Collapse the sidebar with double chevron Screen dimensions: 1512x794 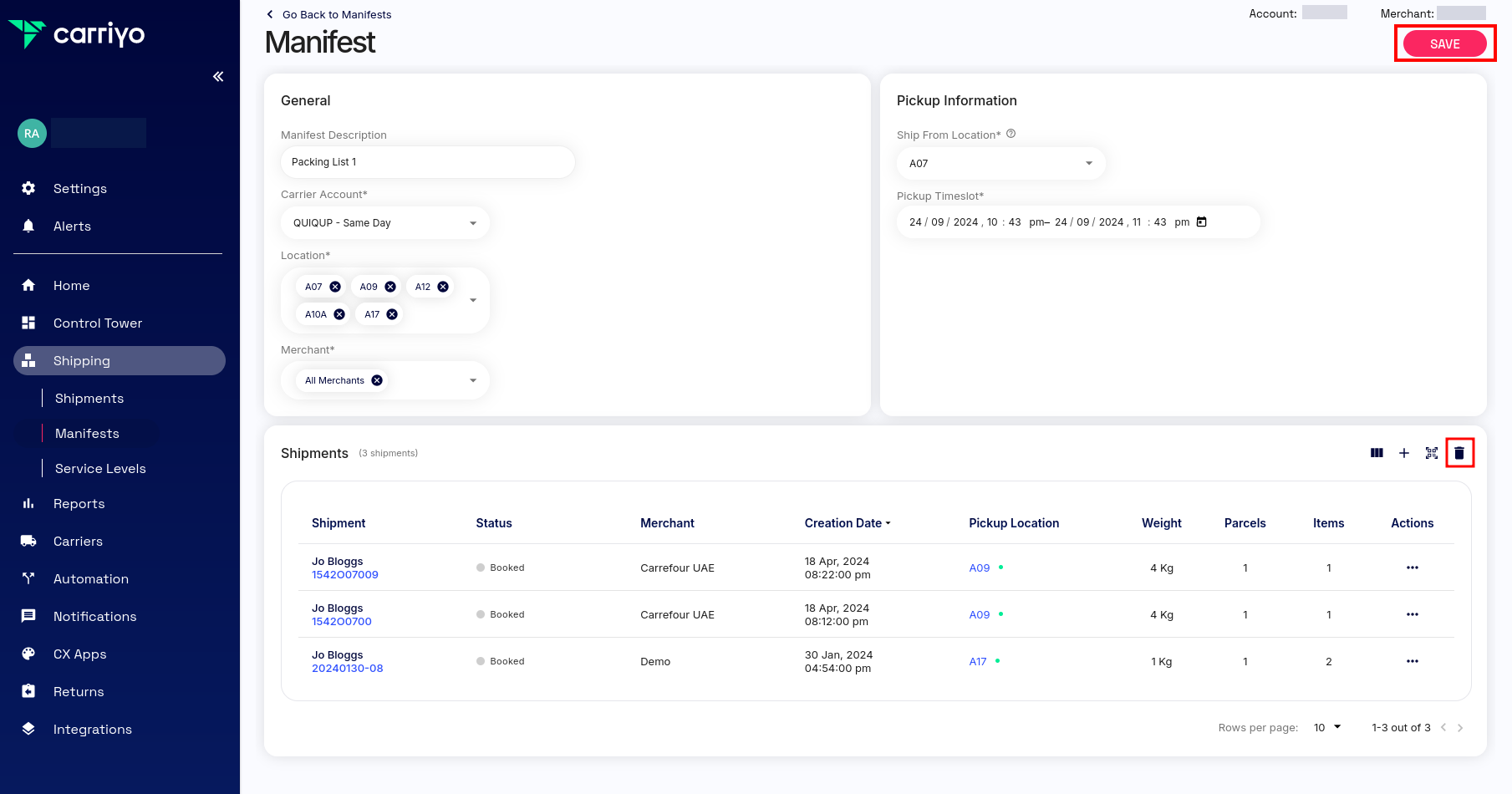(218, 77)
